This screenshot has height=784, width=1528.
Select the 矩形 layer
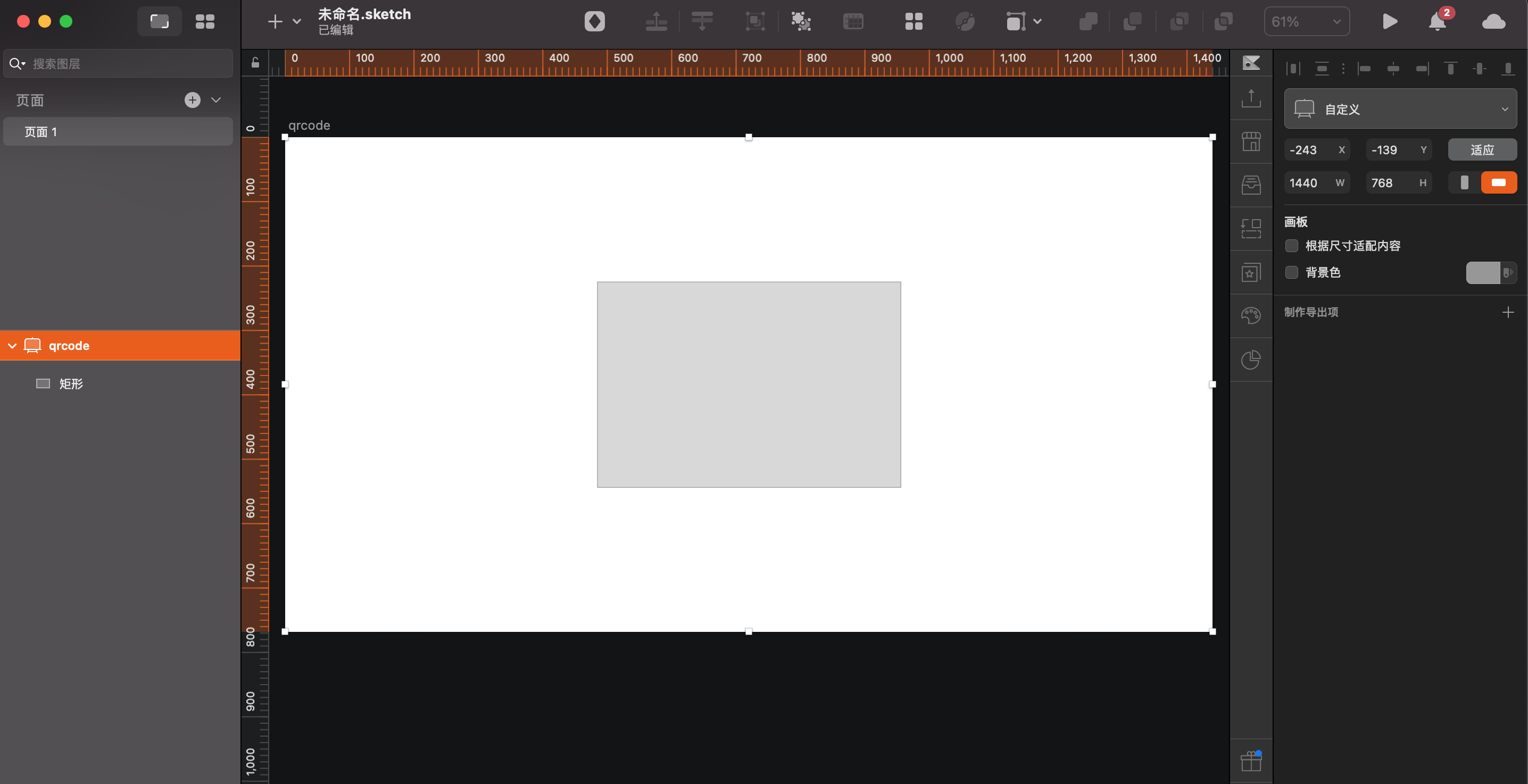71,383
